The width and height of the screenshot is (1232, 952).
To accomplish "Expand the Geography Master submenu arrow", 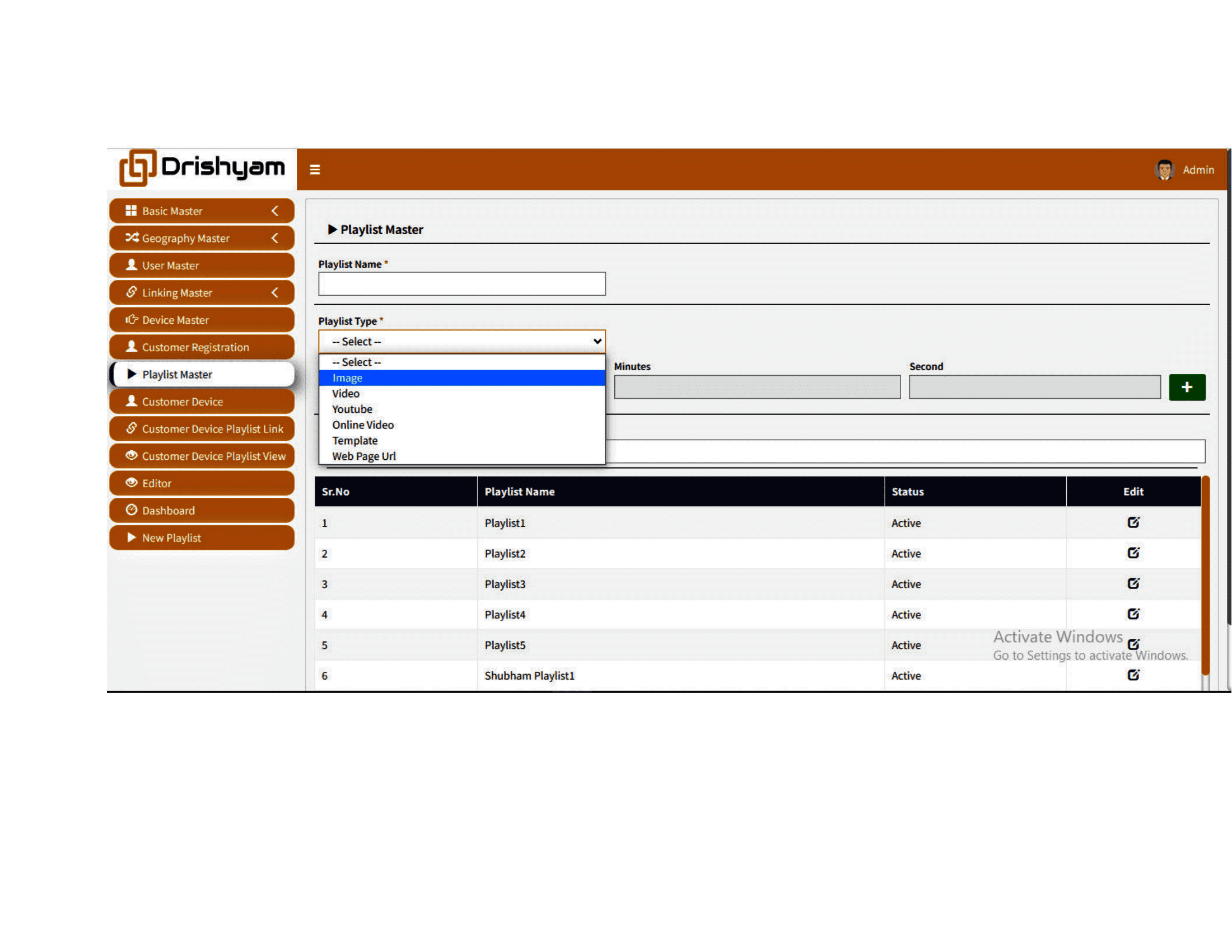I will [x=275, y=238].
